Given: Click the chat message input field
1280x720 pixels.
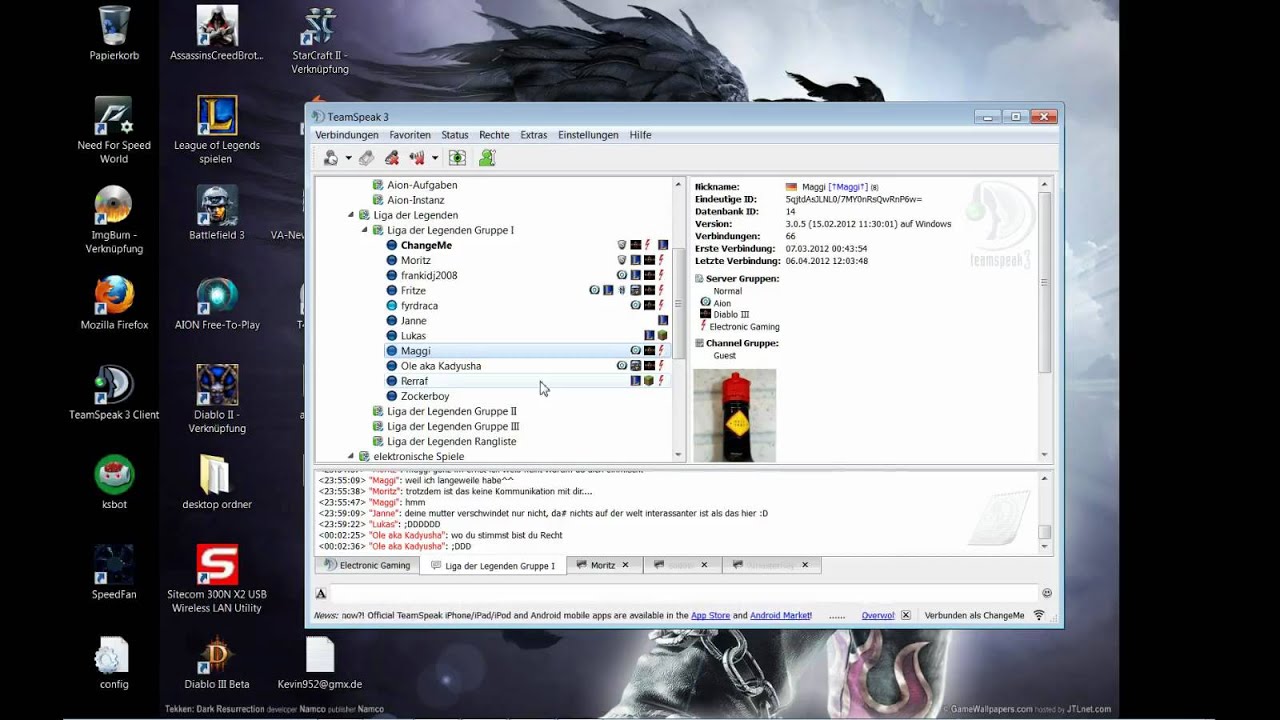Looking at the screenshot, I should 684,594.
